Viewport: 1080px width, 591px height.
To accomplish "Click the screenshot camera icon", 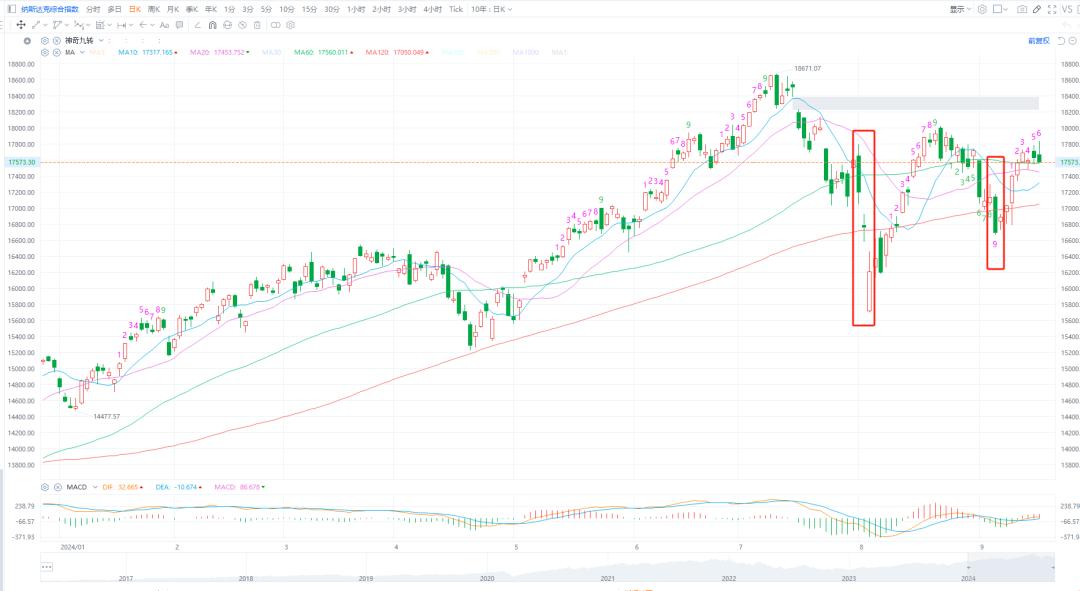I will pyautogui.click(x=1022, y=9).
